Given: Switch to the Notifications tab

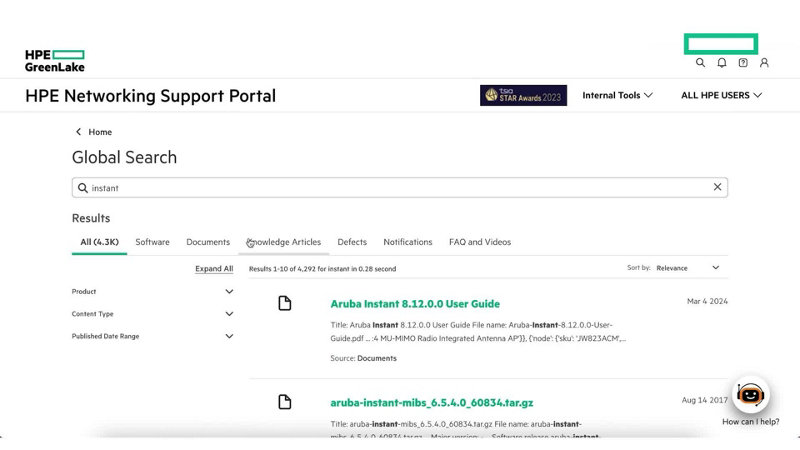Looking at the screenshot, I should click(x=408, y=242).
